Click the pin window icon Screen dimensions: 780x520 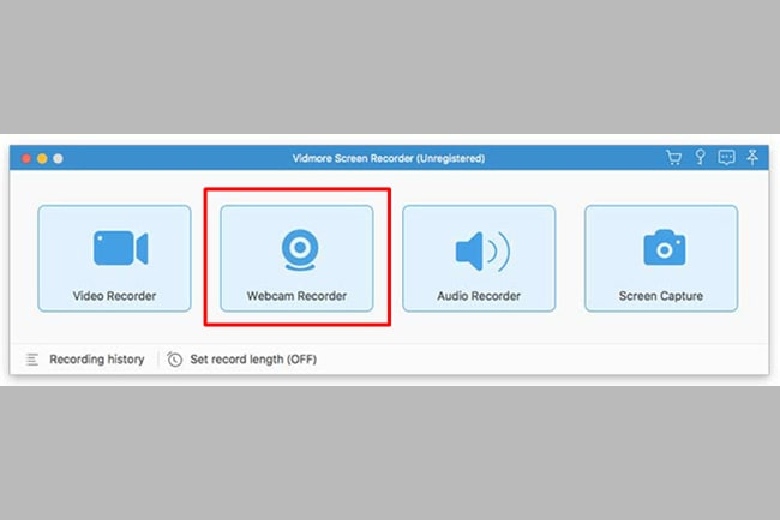[x=752, y=157]
